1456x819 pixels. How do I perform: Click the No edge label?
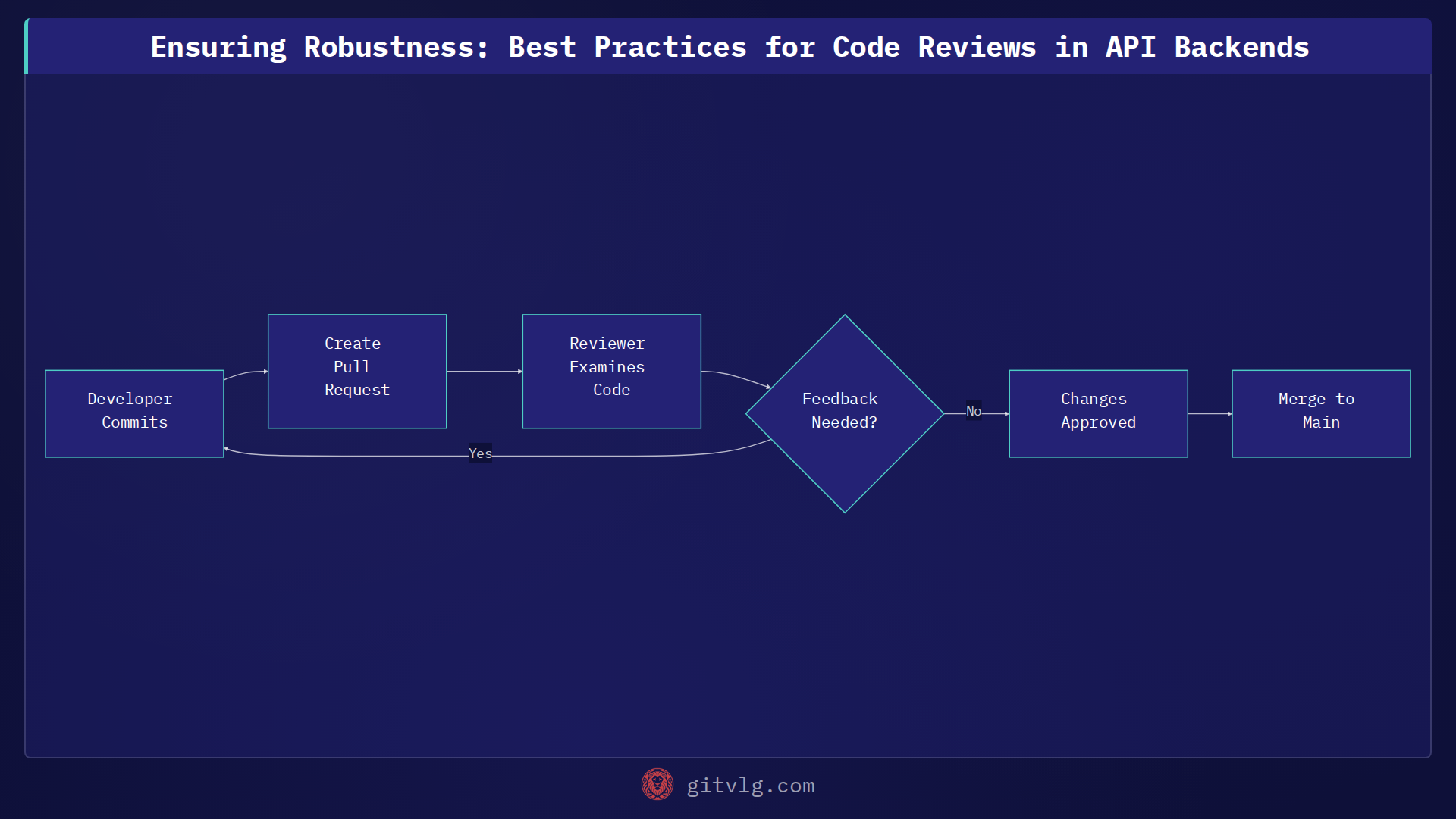pos(974,411)
